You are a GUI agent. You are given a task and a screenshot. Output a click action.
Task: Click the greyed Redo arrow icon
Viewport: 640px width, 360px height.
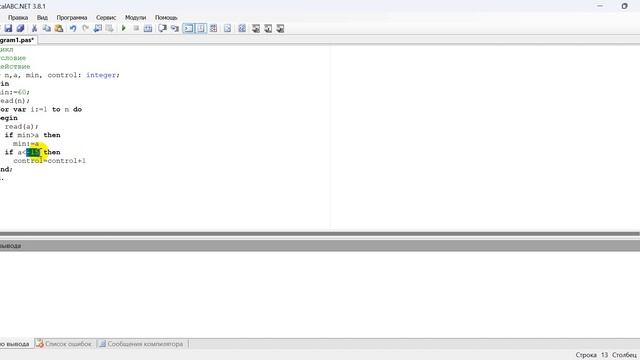(x=85, y=28)
